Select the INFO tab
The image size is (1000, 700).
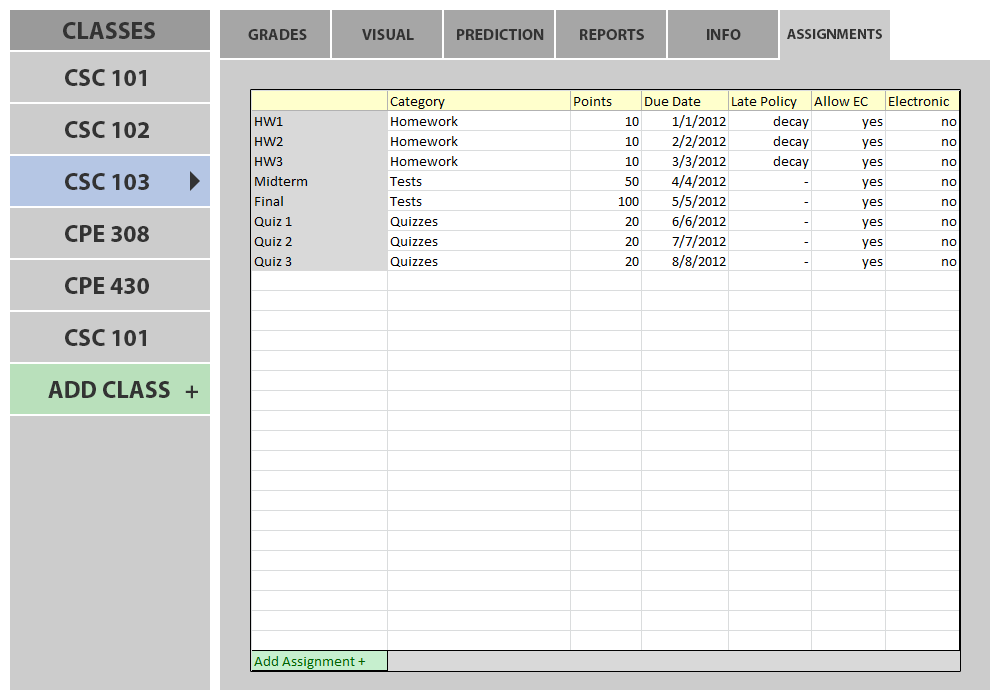723,35
